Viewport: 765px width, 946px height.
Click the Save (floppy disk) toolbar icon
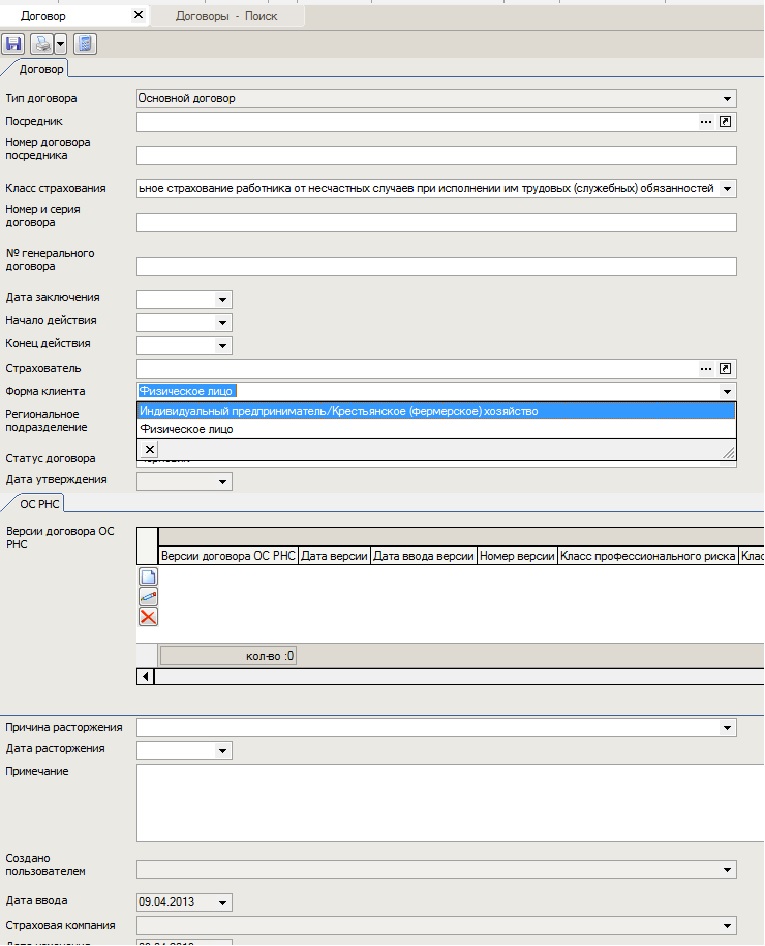tap(13, 44)
